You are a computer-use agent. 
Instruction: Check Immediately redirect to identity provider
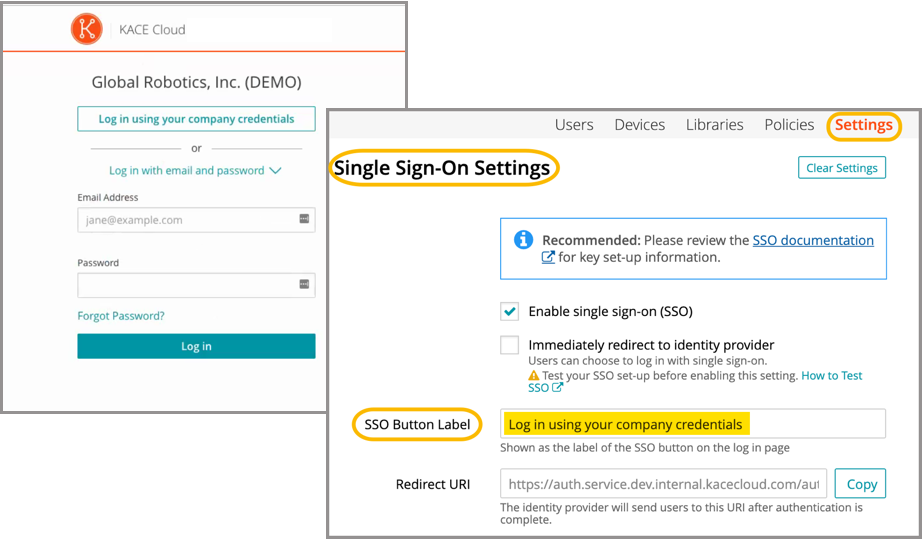510,345
